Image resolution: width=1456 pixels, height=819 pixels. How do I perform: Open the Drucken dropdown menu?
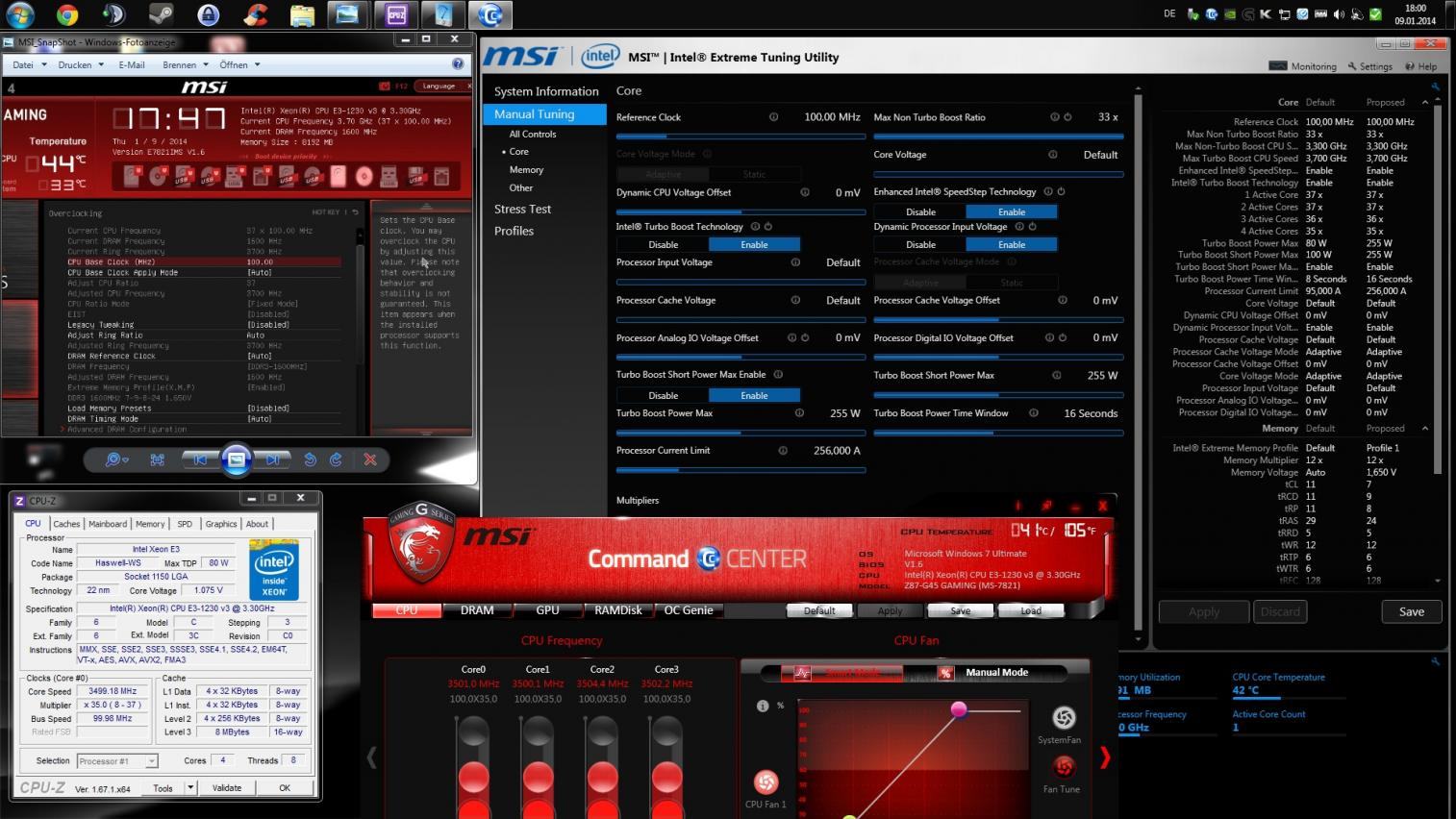81,64
